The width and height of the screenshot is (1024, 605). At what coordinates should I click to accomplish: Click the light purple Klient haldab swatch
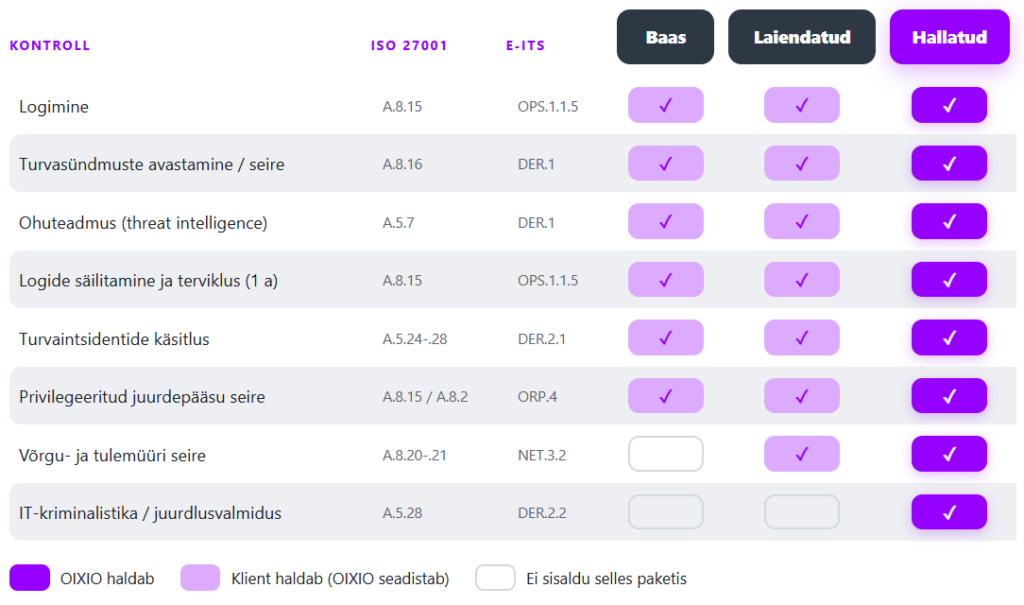200,578
